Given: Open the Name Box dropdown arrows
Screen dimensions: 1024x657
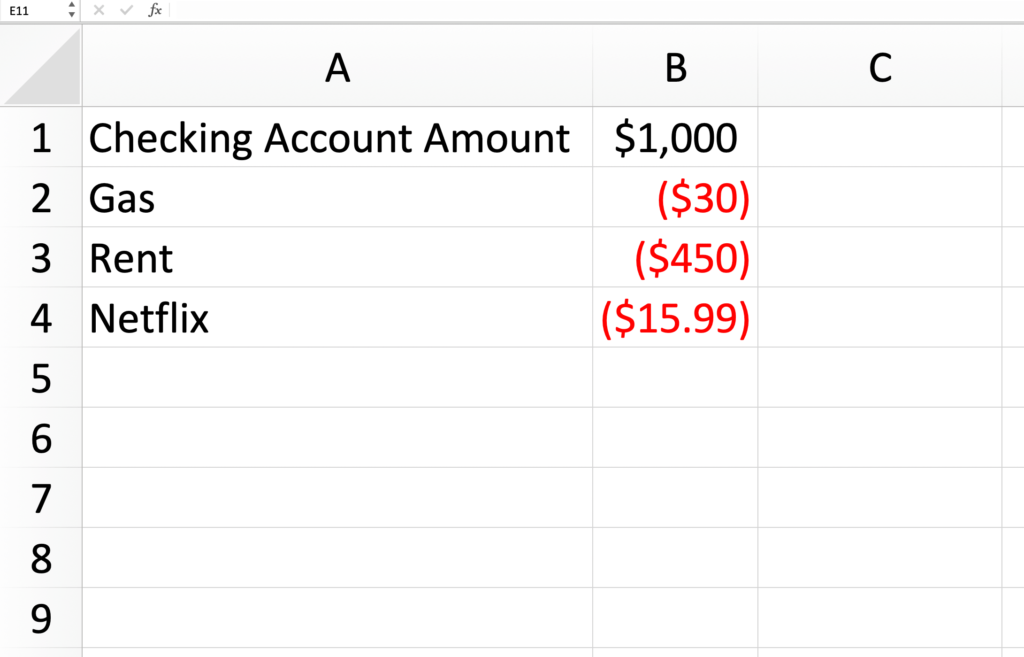Looking at the screenshot, I should point(71,10).
